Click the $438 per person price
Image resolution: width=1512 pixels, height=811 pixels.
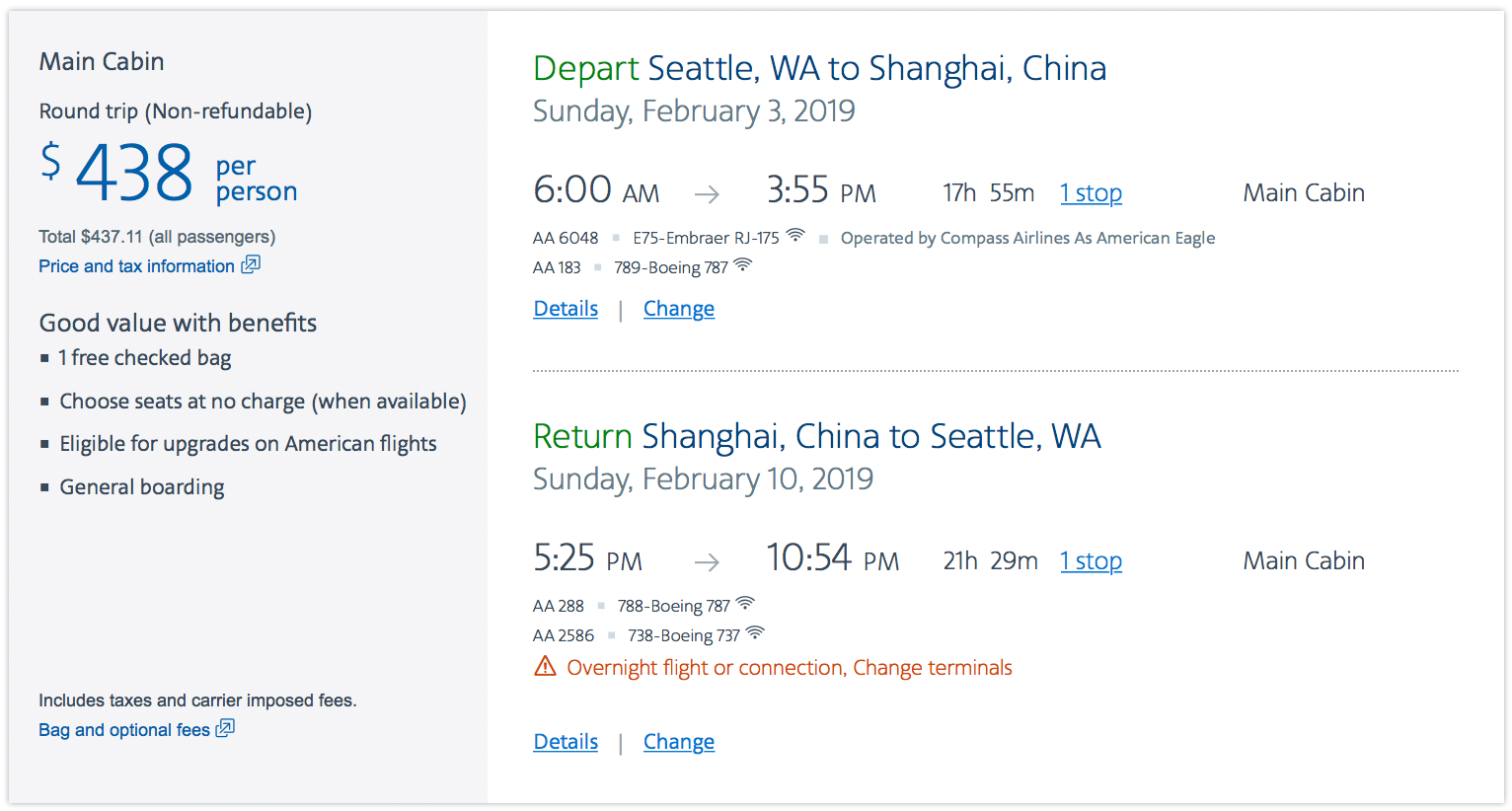[x=135, y=174]
